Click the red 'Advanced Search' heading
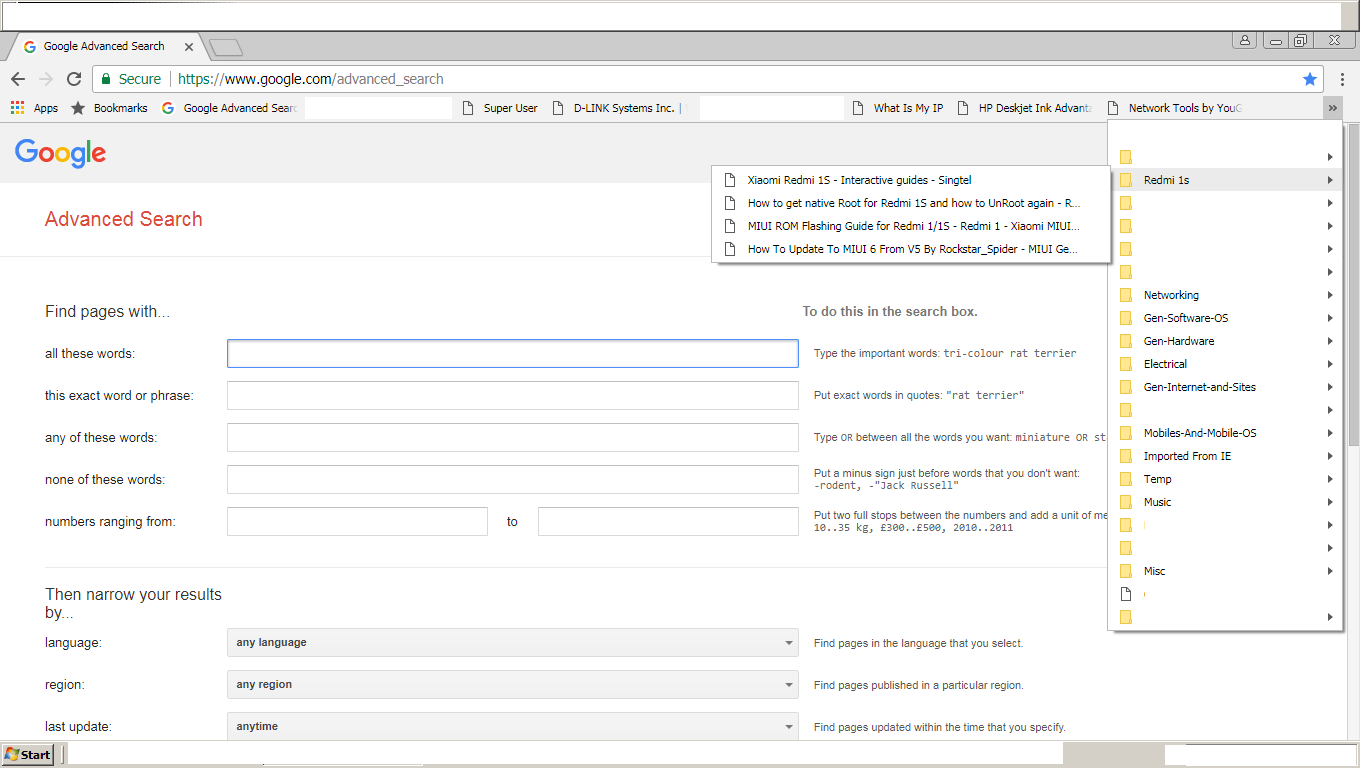Viewport: 1360px width, 768px height. 124,219
